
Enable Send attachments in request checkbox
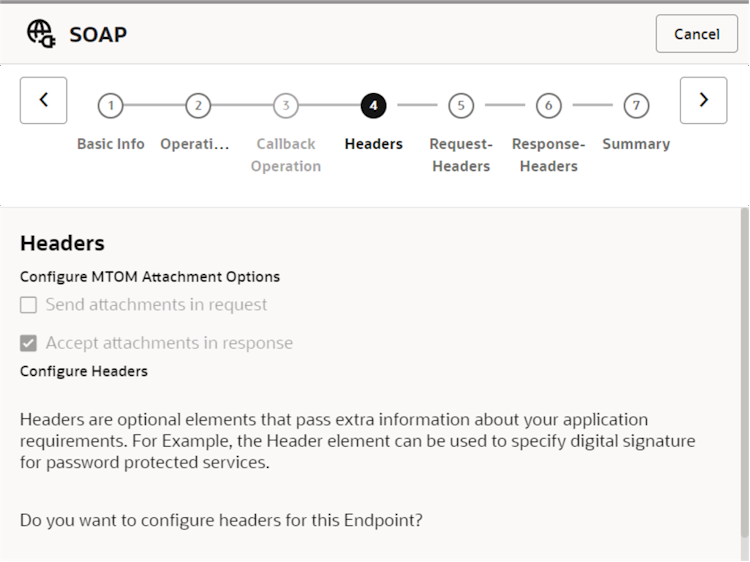[29, 305]
